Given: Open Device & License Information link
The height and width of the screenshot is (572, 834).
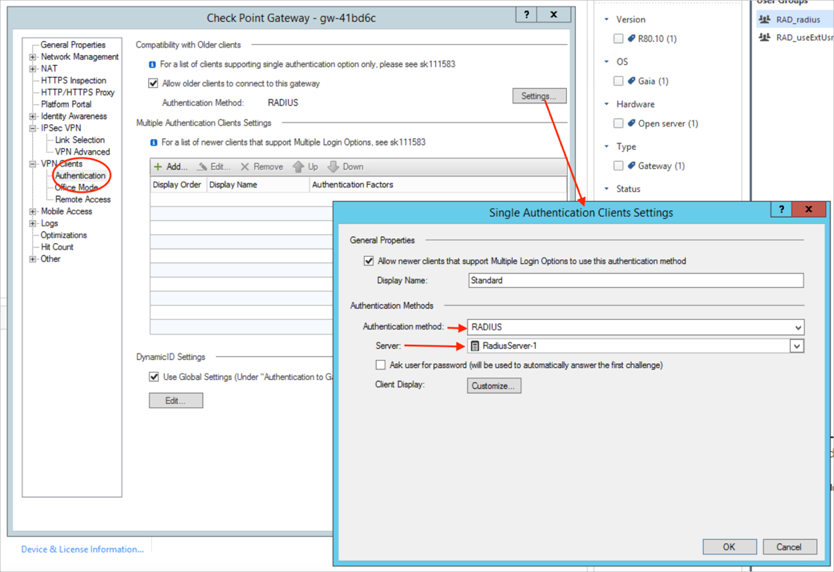Looking at the screenshot, I should 82,549.
